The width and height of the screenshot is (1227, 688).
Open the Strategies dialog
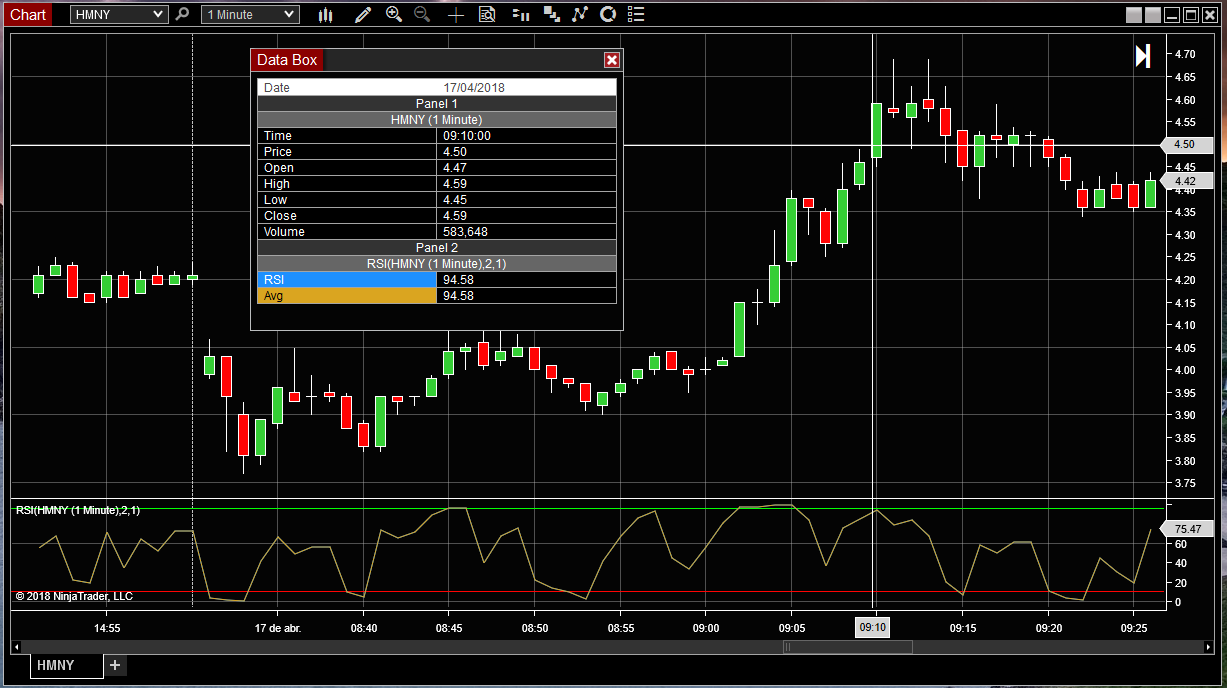pos(608,14)
